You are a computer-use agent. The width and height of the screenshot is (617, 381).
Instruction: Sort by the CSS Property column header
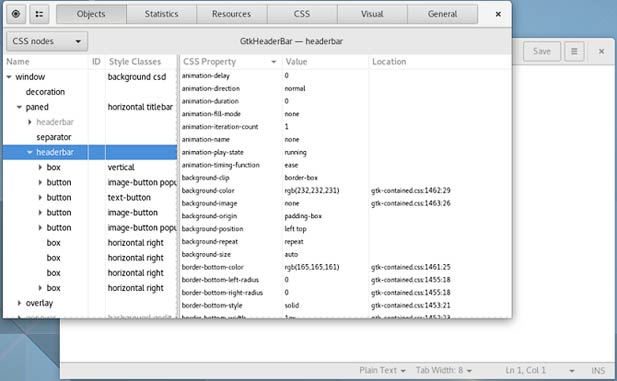coord(230,62)
